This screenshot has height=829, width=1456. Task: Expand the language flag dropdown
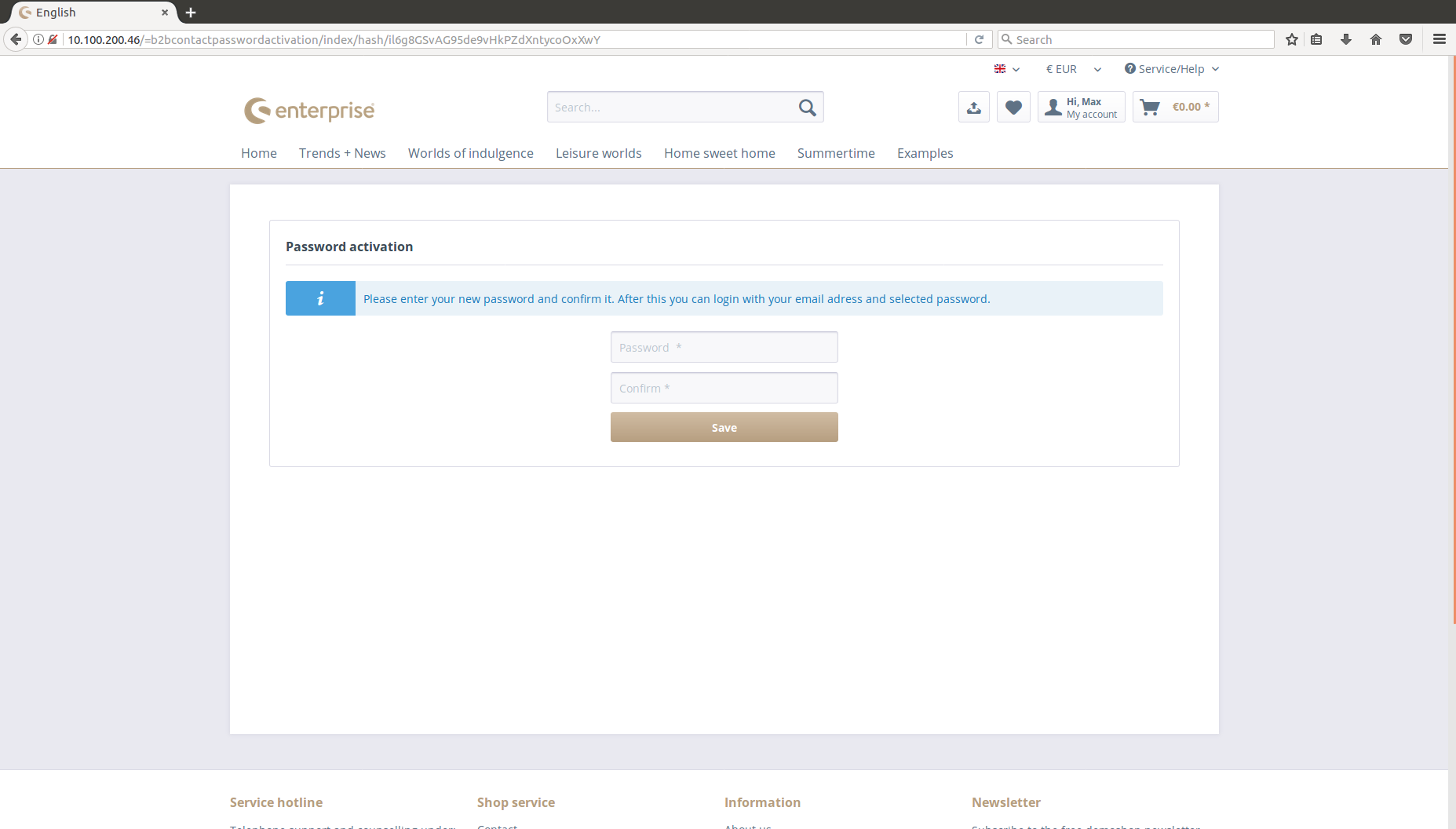[1006, 69]
